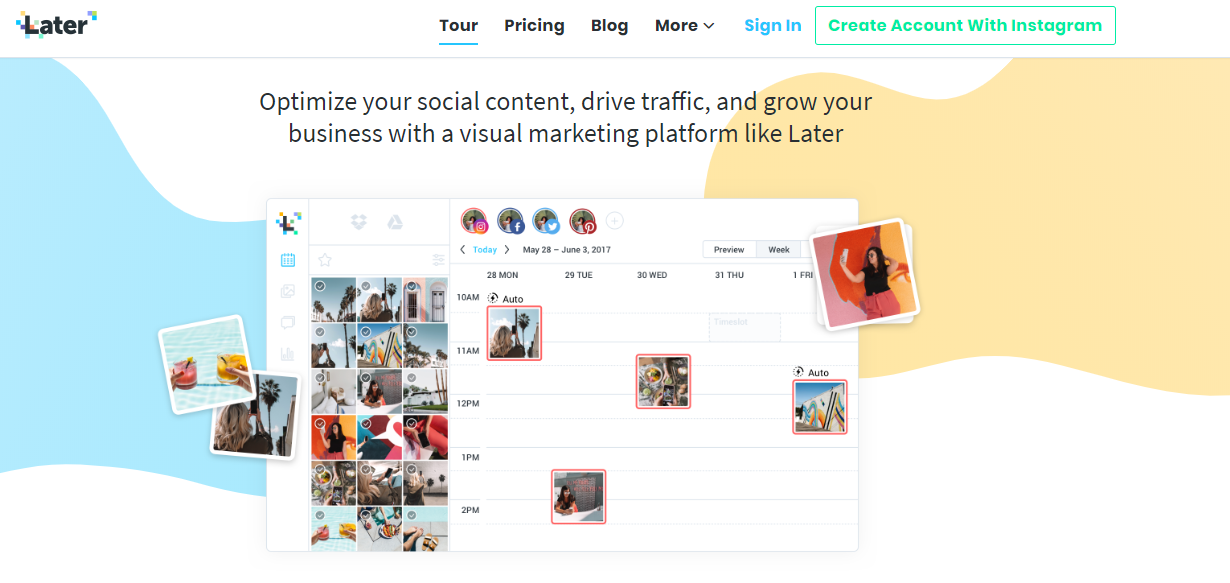The width and height of the screenshot is (1230, 583).
Task: Click the Later logo in header
Action: tap(57, 24)
